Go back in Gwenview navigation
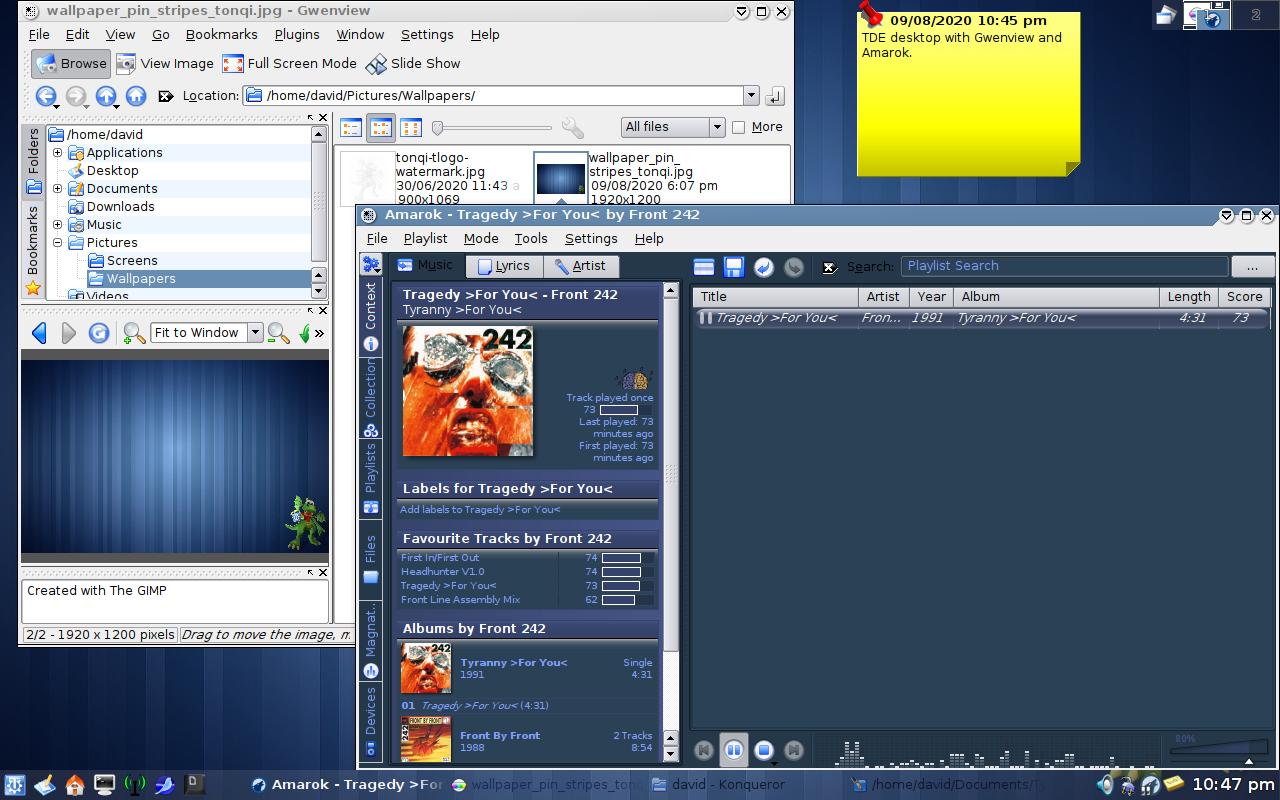The width and height of the screenshot is (1280, 800). (x=46, y=96)
